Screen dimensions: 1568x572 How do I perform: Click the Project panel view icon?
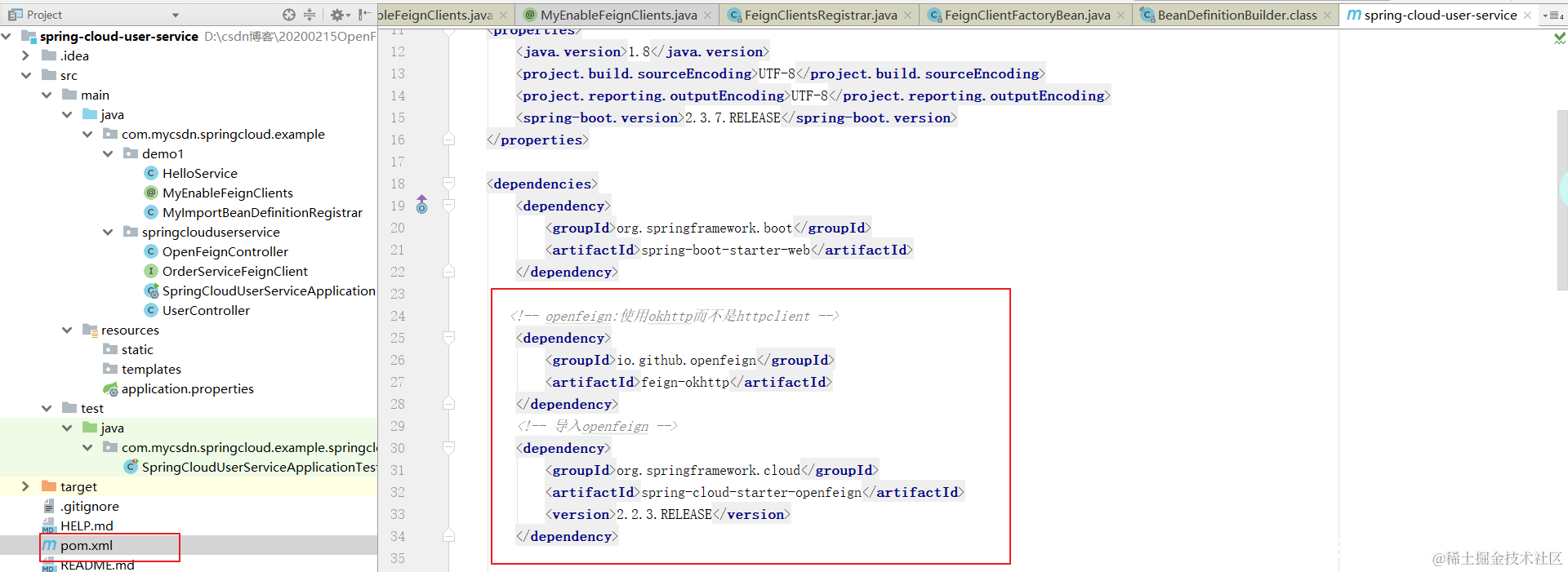pyautogui.click(x=15, y=15)
